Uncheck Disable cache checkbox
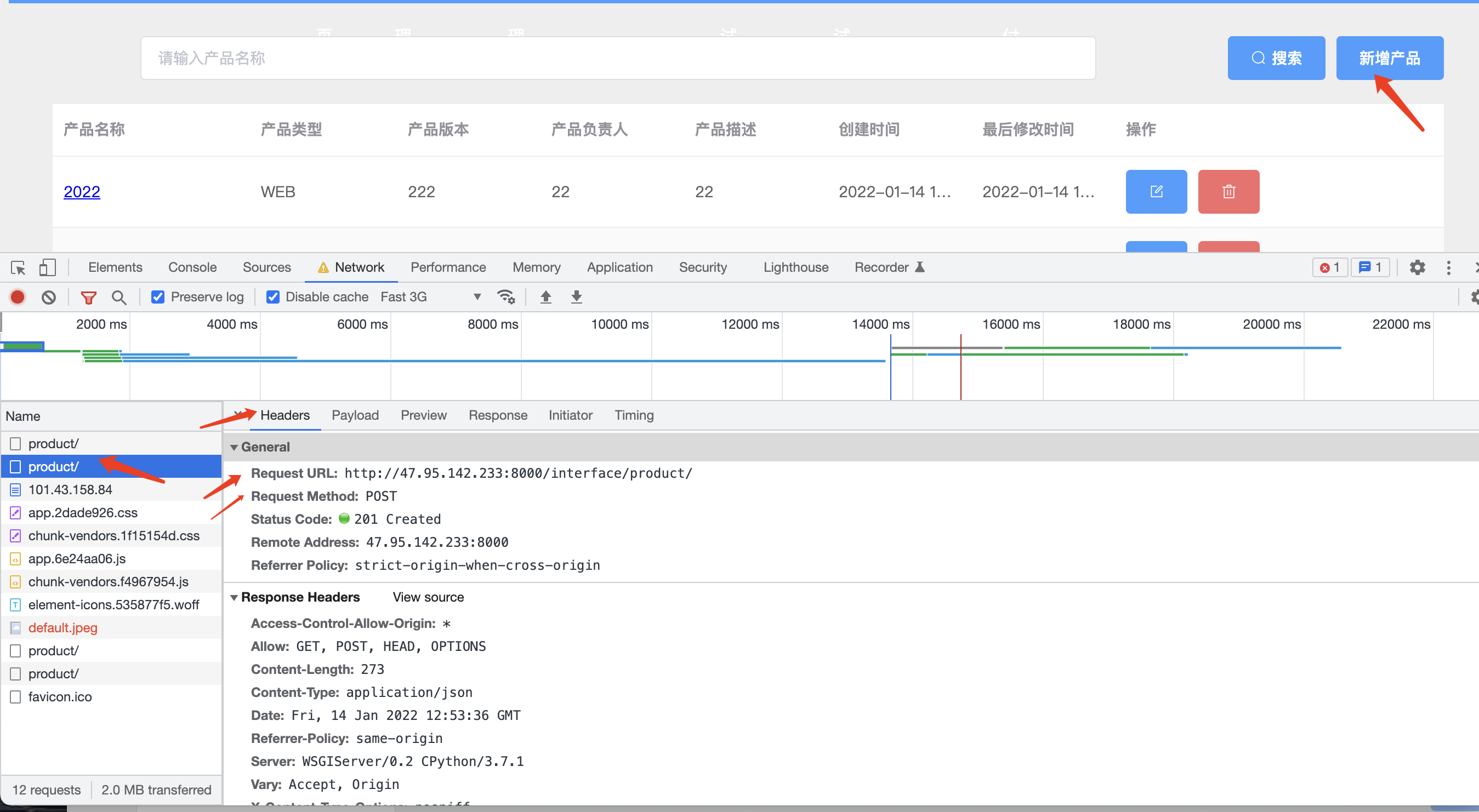 [274, 296]
